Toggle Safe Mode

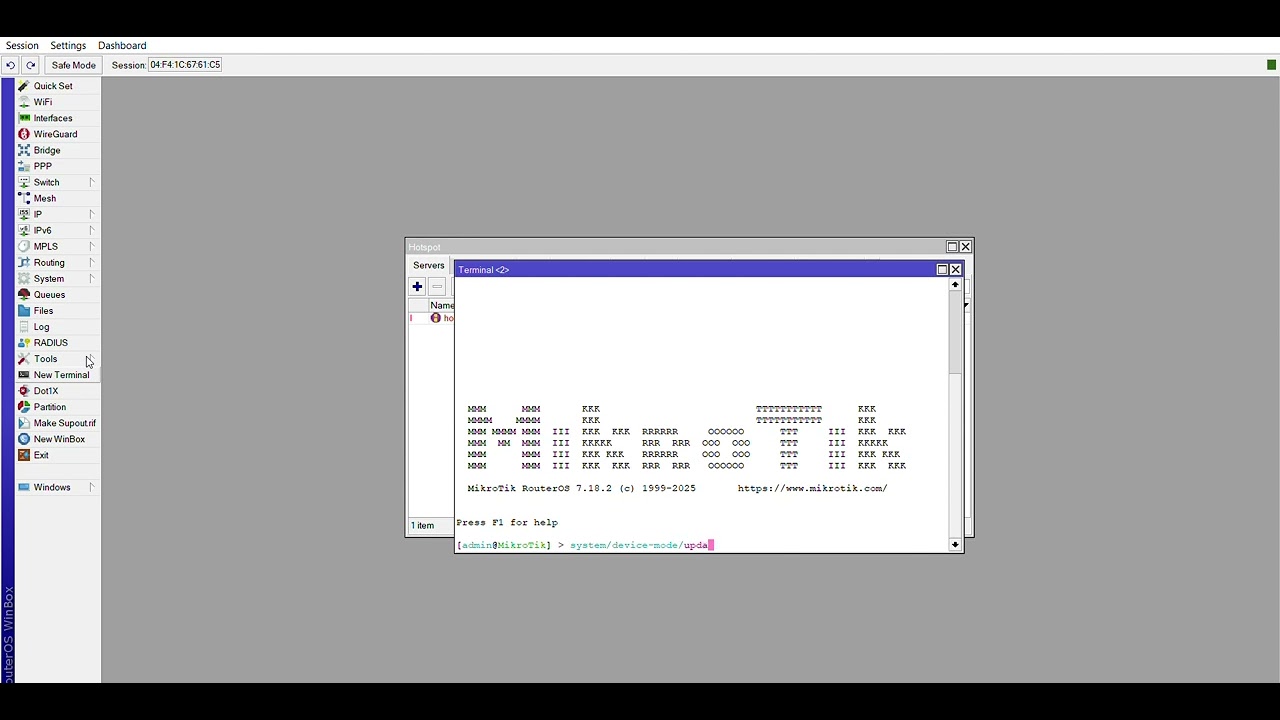(x=74, y=65)
